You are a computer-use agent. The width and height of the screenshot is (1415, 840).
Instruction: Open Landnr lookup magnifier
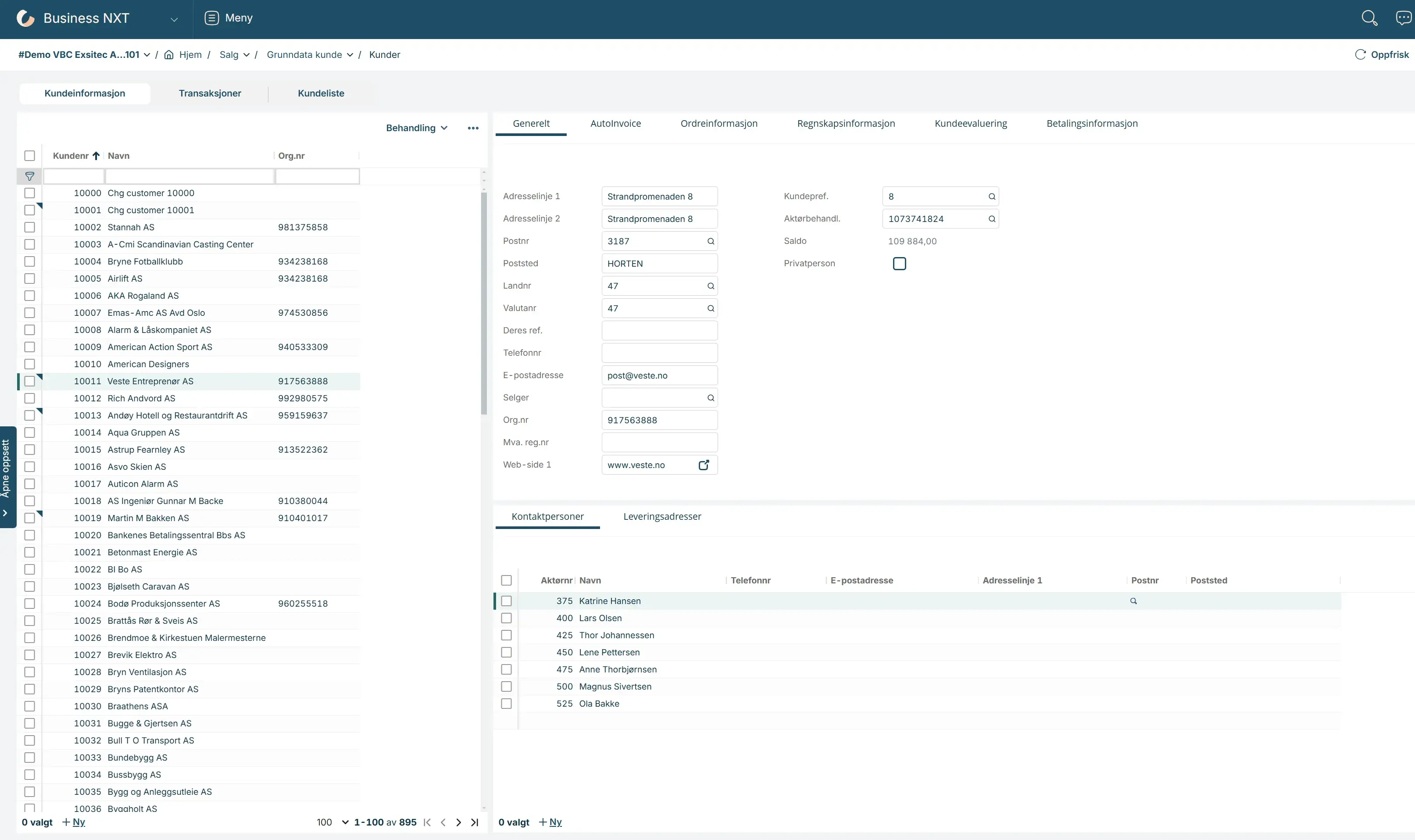710,286
